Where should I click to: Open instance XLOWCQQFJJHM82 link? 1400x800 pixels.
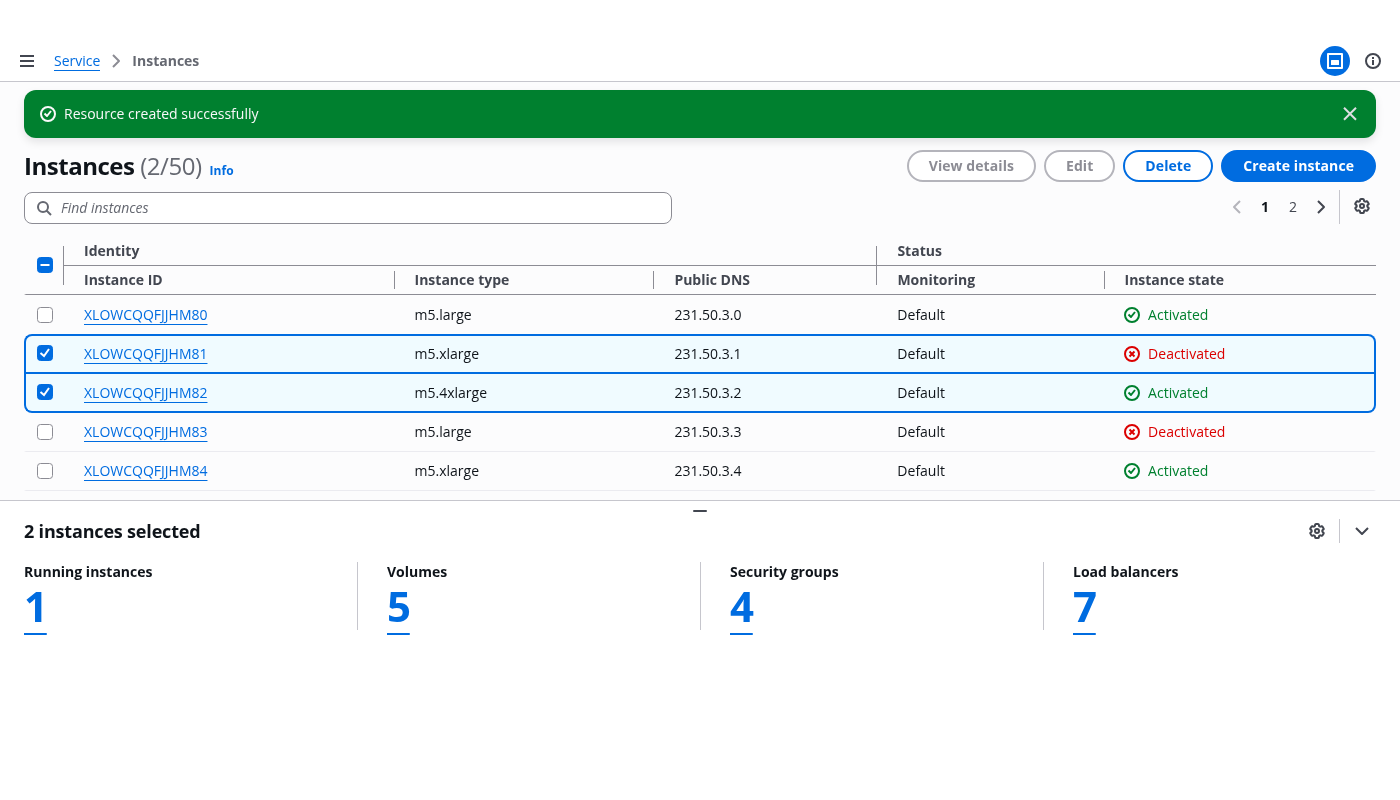coord(146,393)
